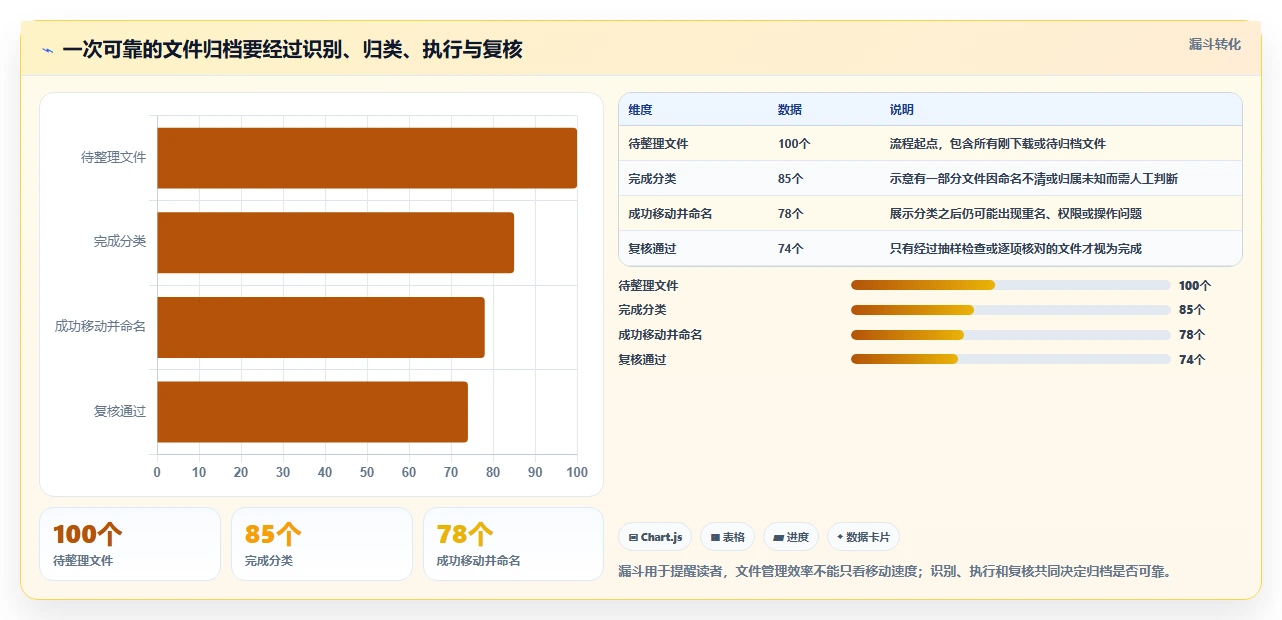Select the 数据卡片 chip
This screenshot has width=1282, height=620.
pos(864,537)
